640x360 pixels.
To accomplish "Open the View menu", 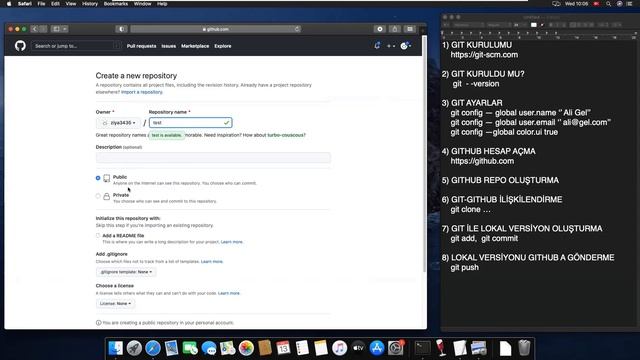I will point(71,4).
